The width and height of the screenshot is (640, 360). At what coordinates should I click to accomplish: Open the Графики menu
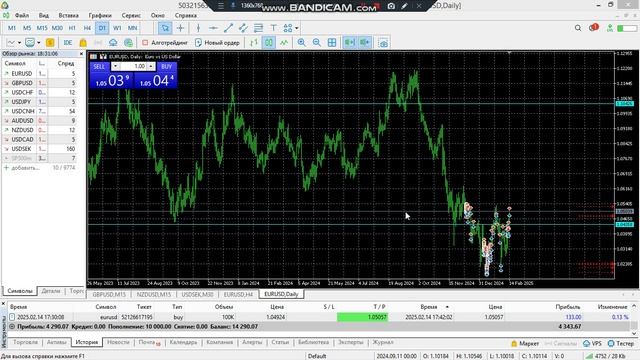point(100,16)
